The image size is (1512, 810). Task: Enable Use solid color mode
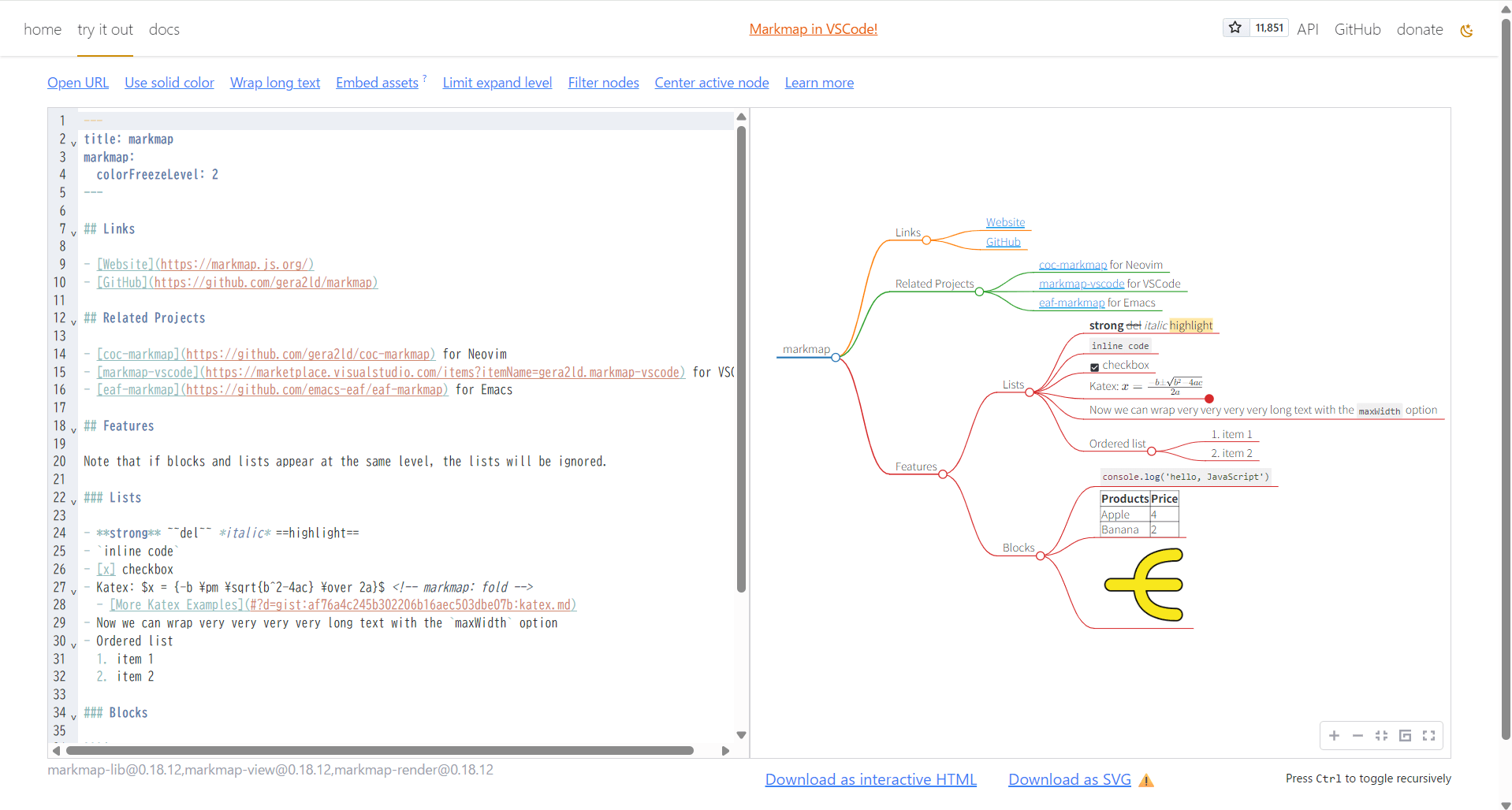[169, 82]
